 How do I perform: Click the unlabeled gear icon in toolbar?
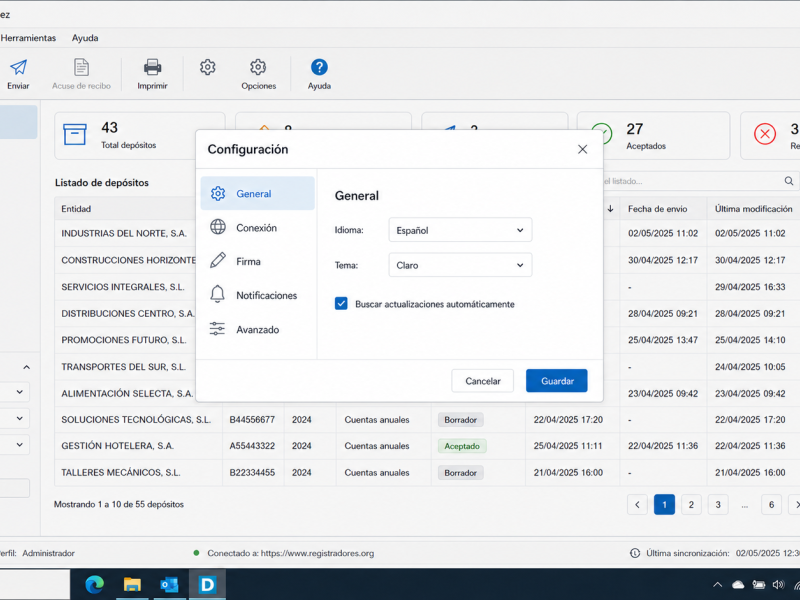click(x=208, y=67)
